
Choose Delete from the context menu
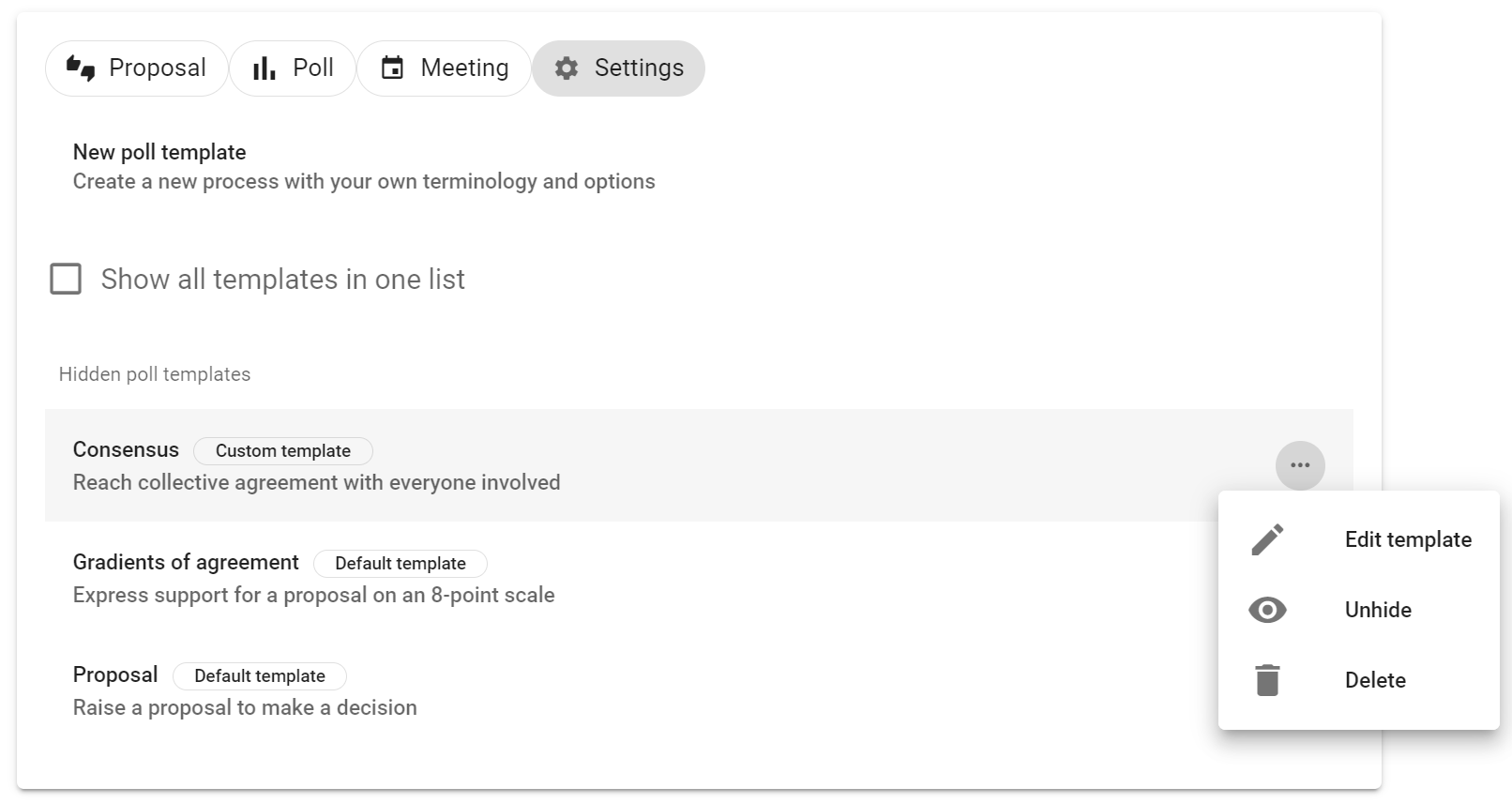point(1359,680)
